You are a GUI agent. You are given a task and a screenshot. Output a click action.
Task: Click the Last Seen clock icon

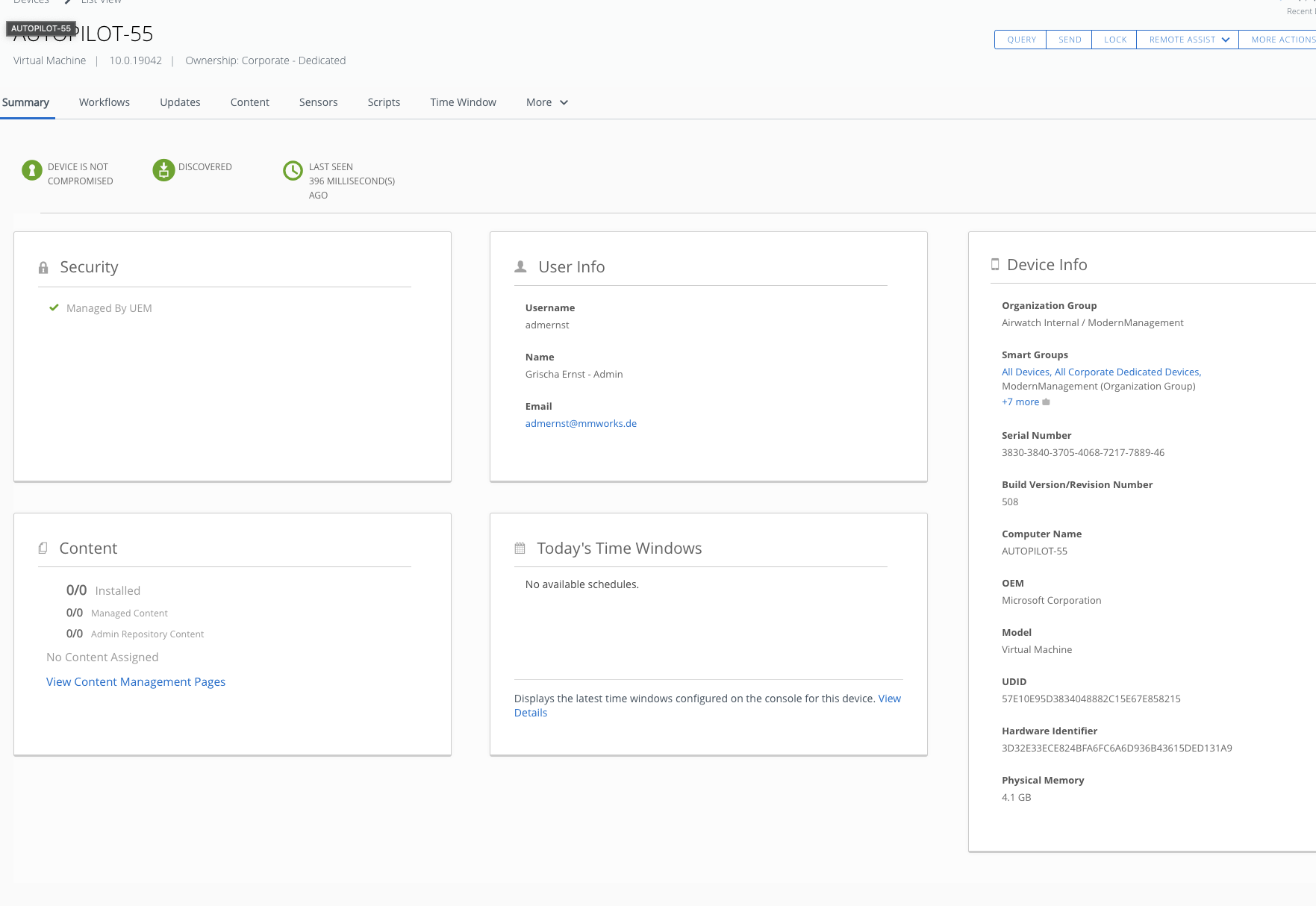pos(293,171)
